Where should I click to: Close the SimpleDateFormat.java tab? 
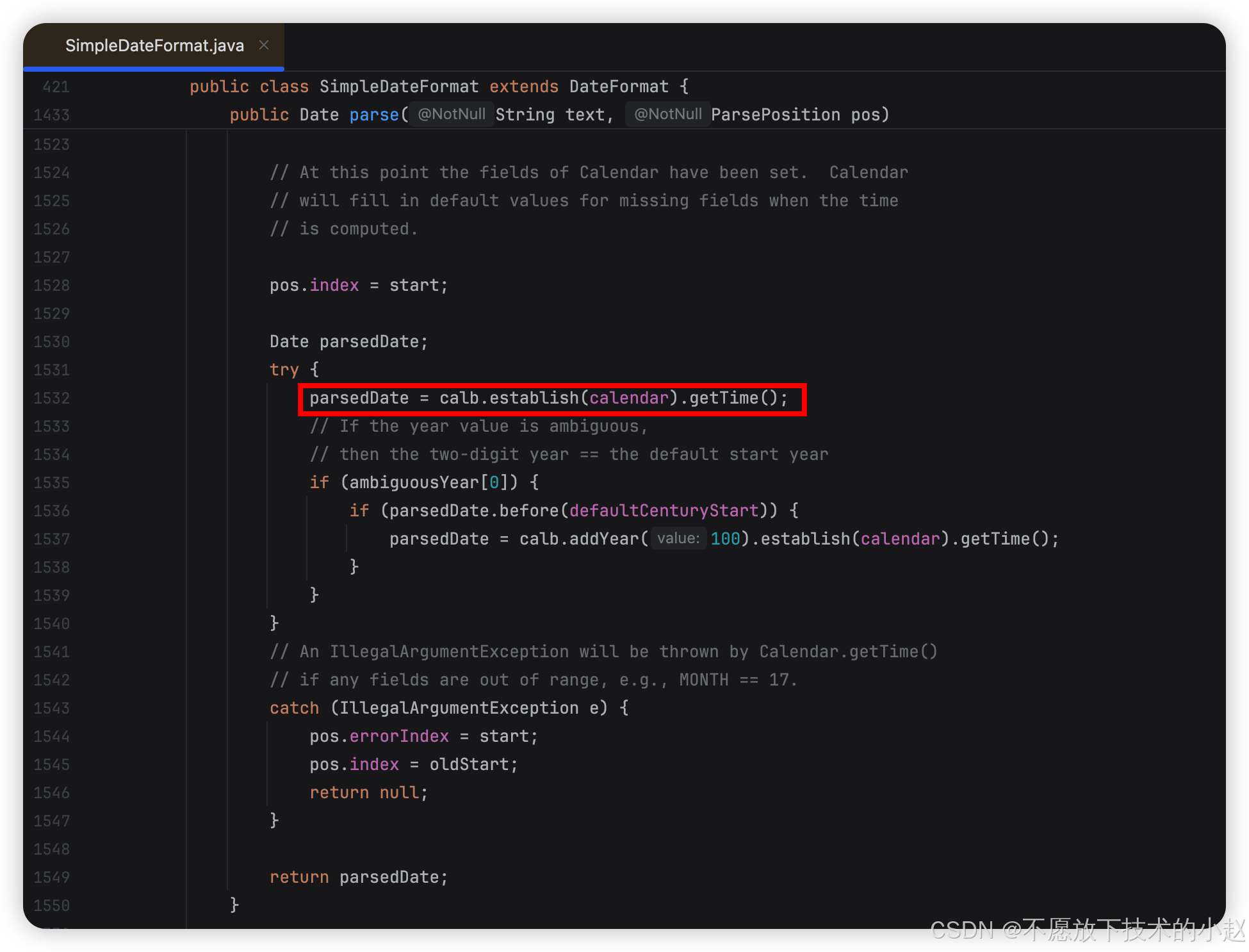[263, 45]
